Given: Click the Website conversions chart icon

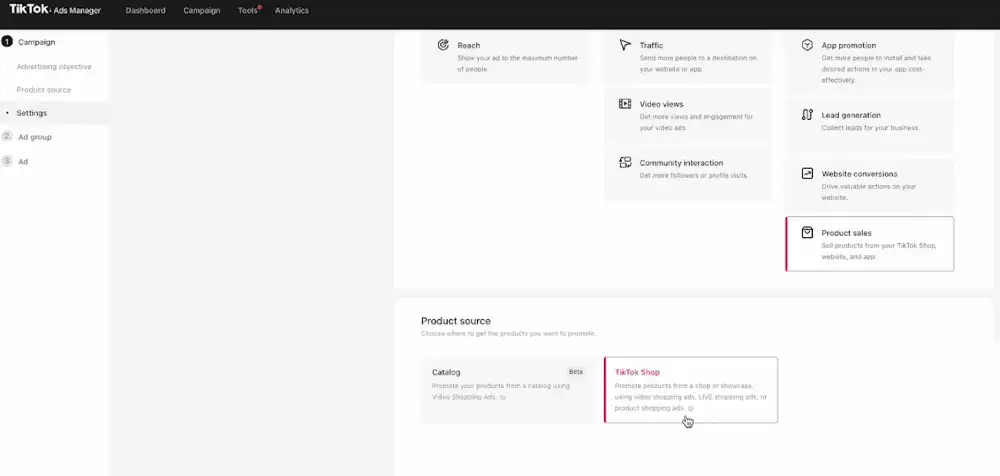Looking at the screenshot, I should tap(807, 174).
